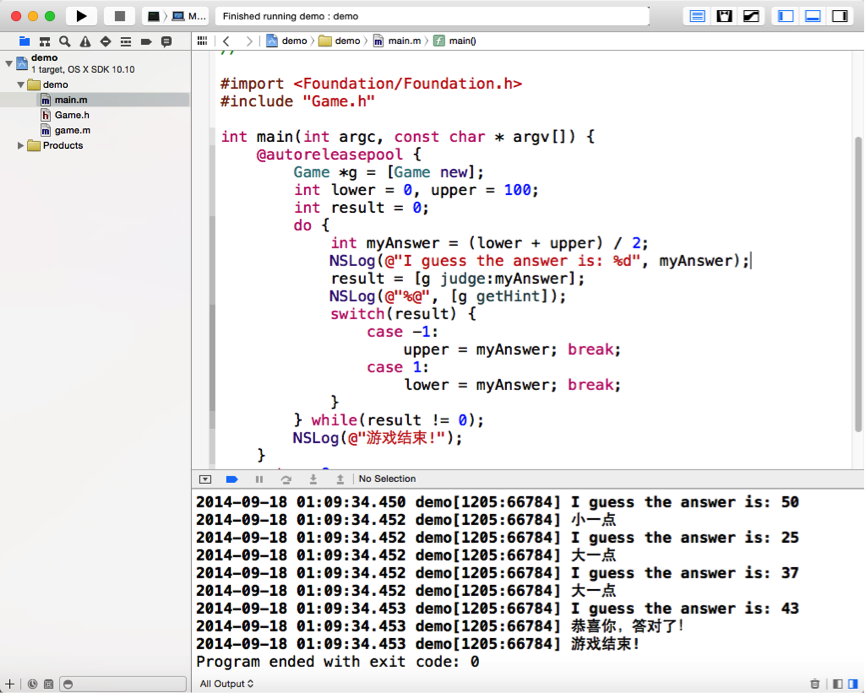Open All Output filter dropdown
Image resolution: width=865 pixels, height=693 pixels.
(x=227, y=684)
